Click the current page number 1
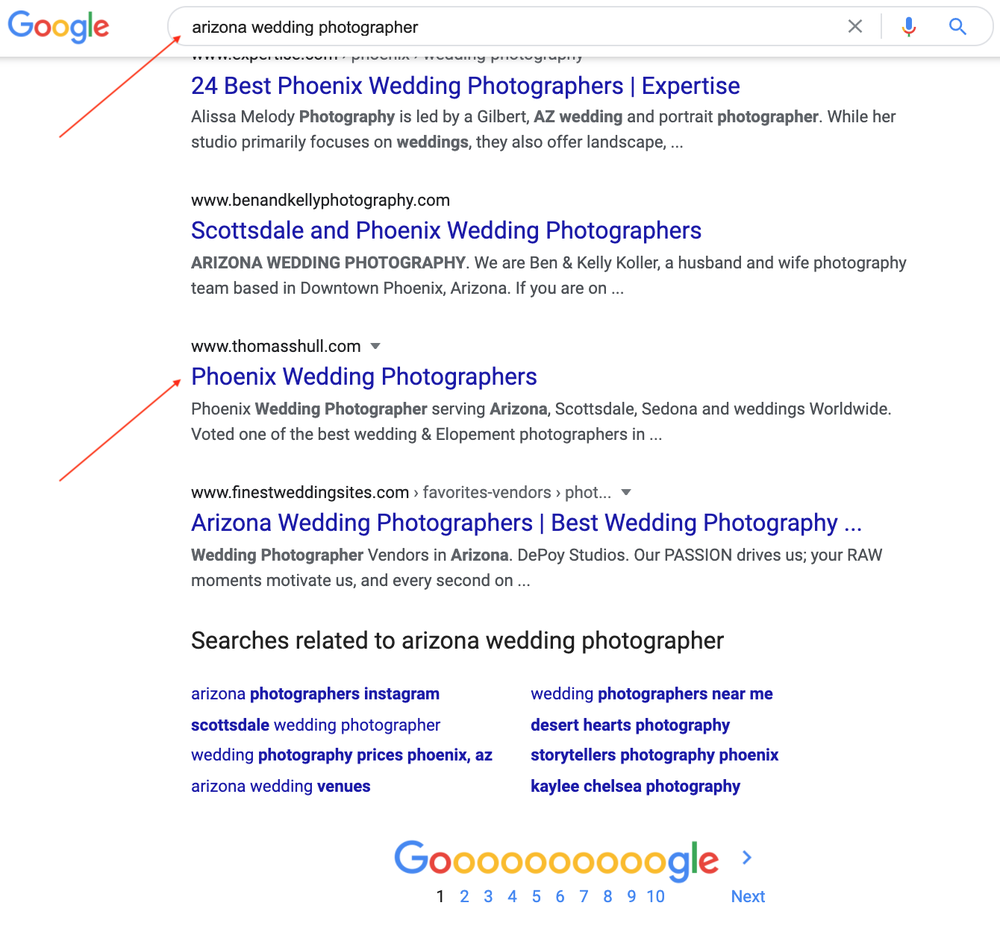The width and height of the screenshot is (1000, 932). pos(440,897)
